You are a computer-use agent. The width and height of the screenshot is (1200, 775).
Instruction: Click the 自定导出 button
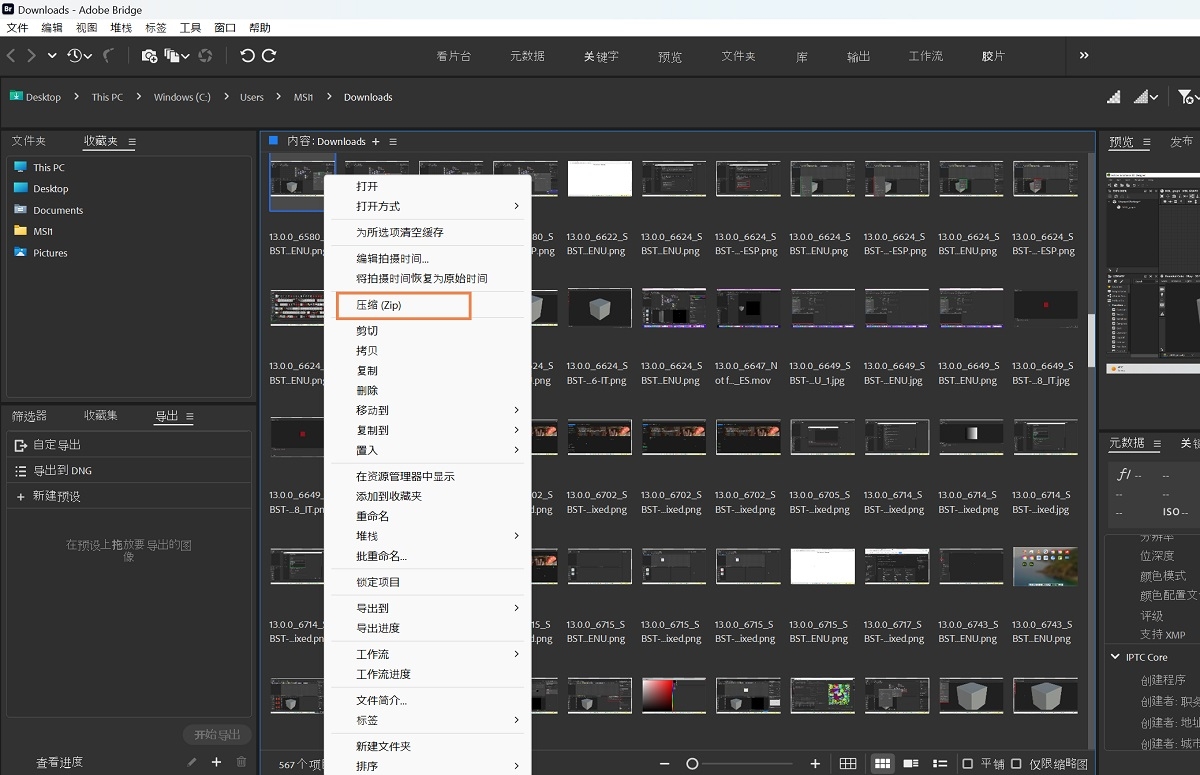pos(59,444)
